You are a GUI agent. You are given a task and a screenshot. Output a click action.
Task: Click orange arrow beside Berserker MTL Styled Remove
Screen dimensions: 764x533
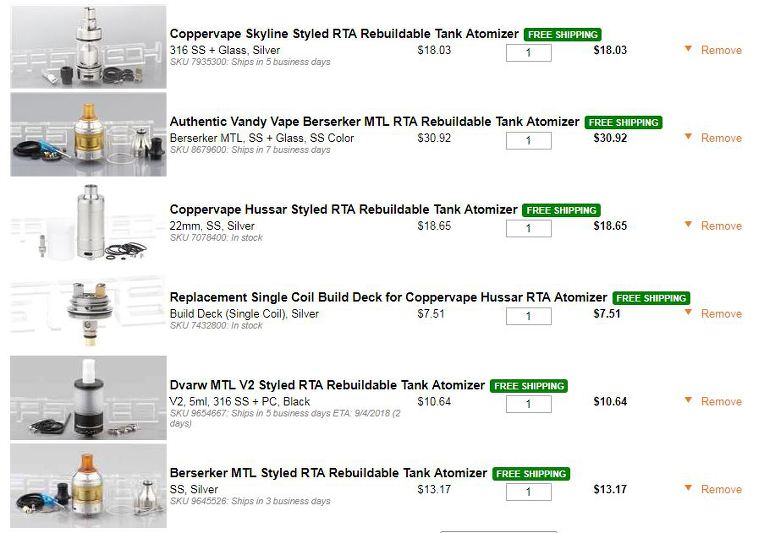tap(688, 488)
